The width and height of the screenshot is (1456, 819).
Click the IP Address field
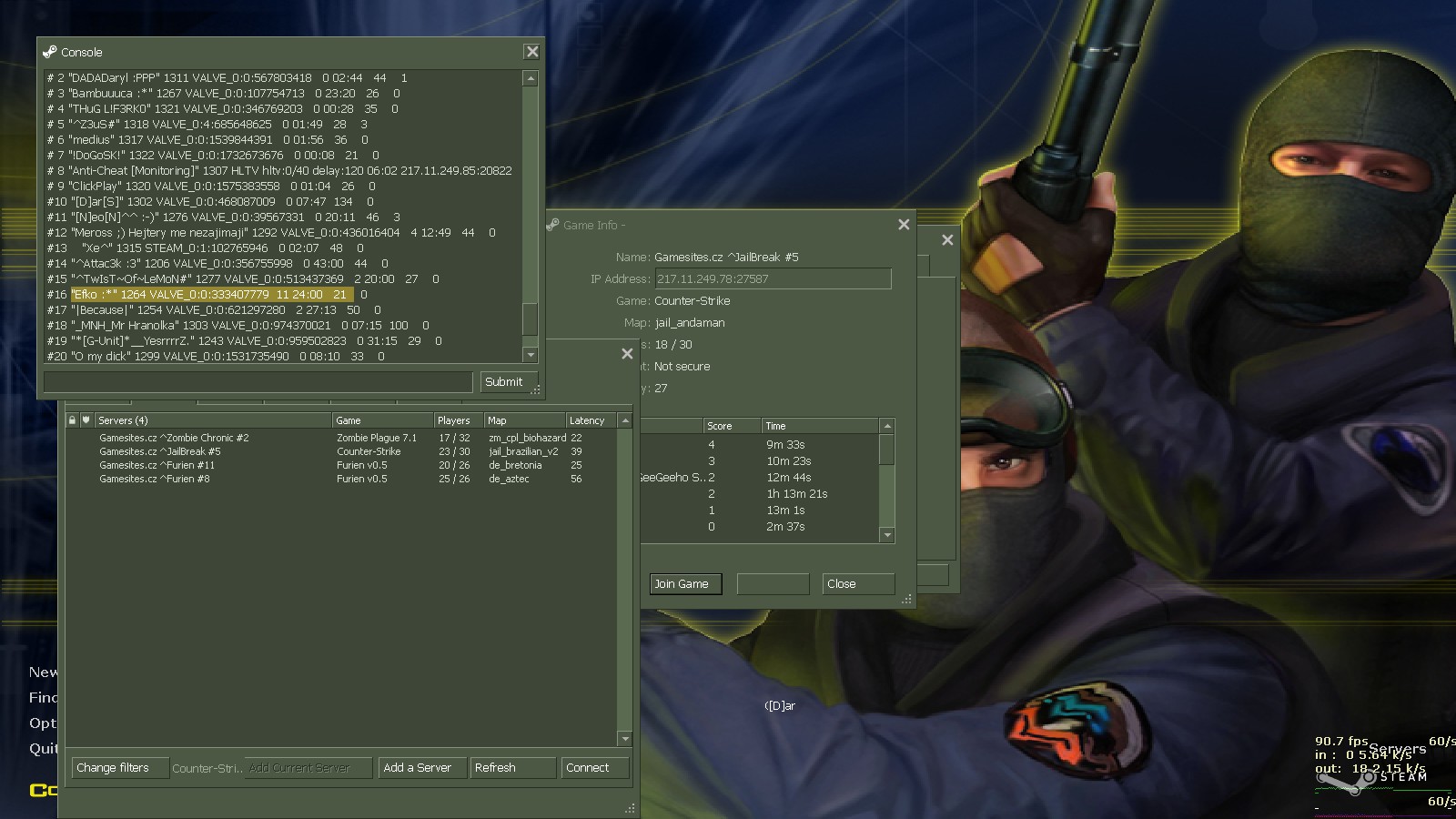click(x=773, y=279)
